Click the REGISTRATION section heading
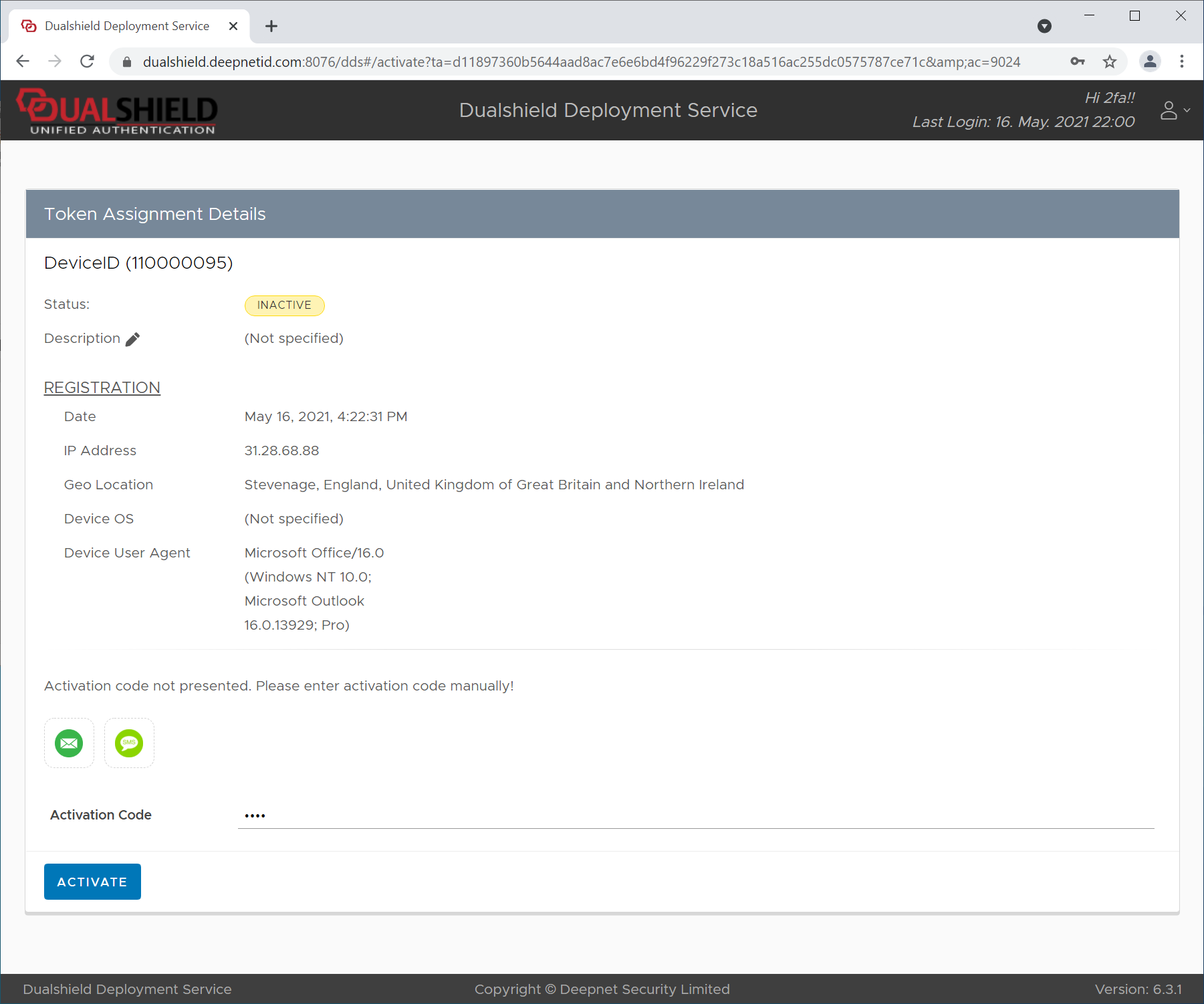The image size is (1204, 1004). point(102,388)
